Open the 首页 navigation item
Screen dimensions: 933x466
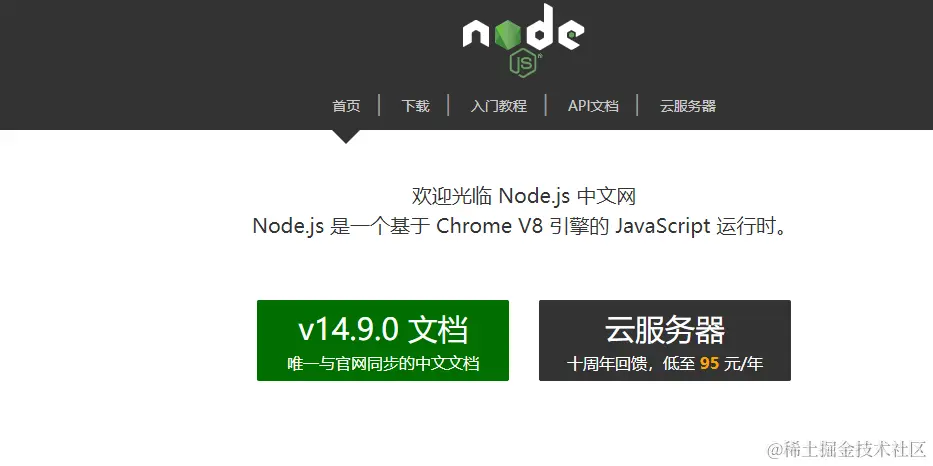pos(346,106)
